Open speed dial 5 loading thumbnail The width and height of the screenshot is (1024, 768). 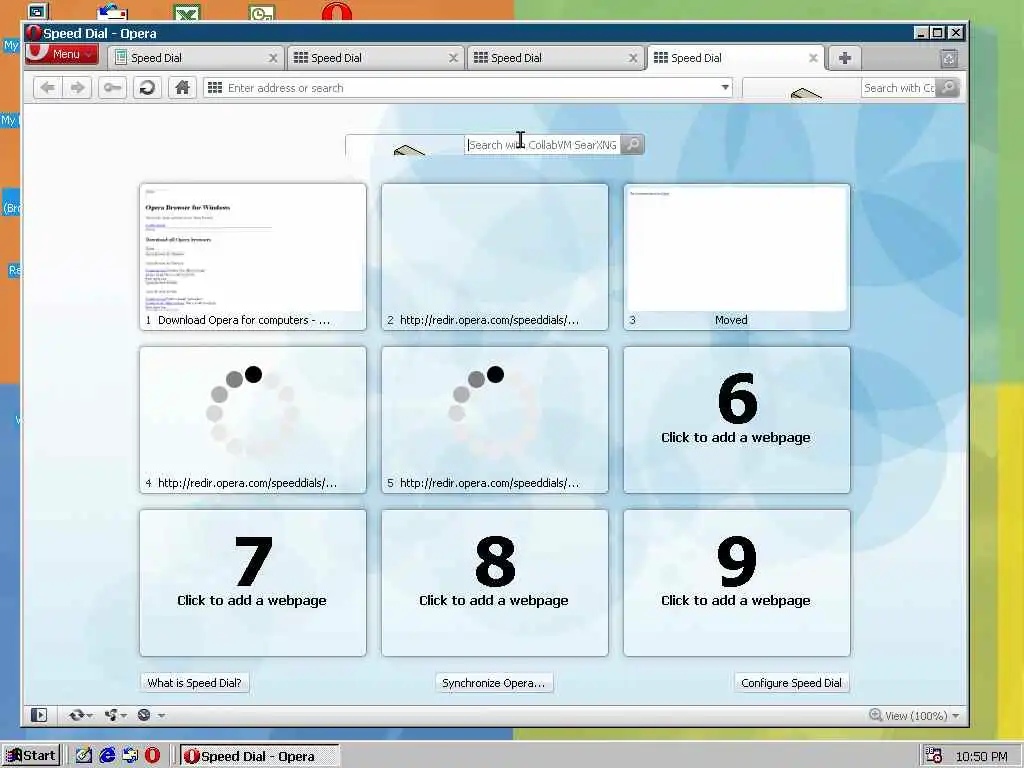(x=495, y=420)
